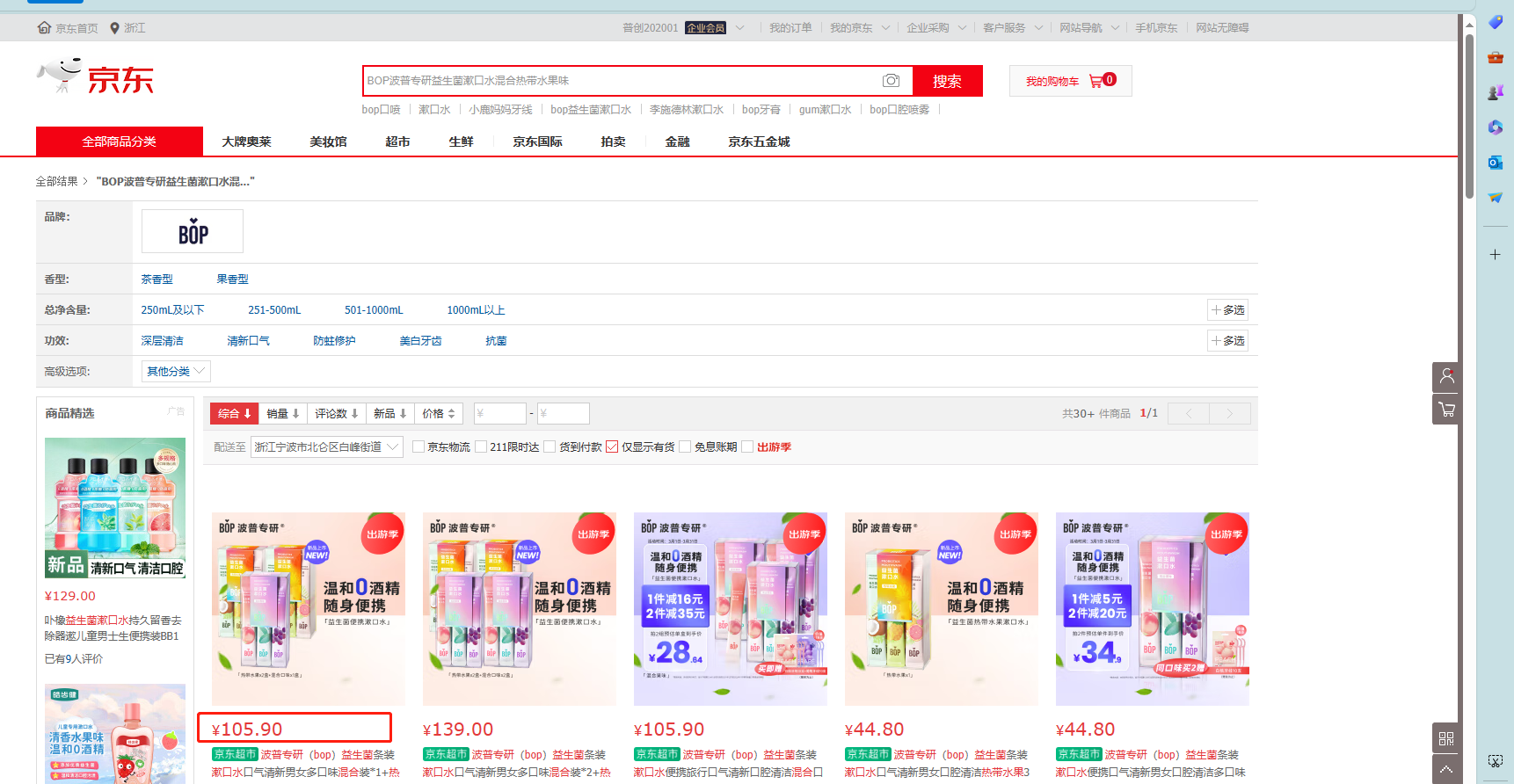Click the floating user profile icon
1514x784 pixels.
pos(1446,377)
